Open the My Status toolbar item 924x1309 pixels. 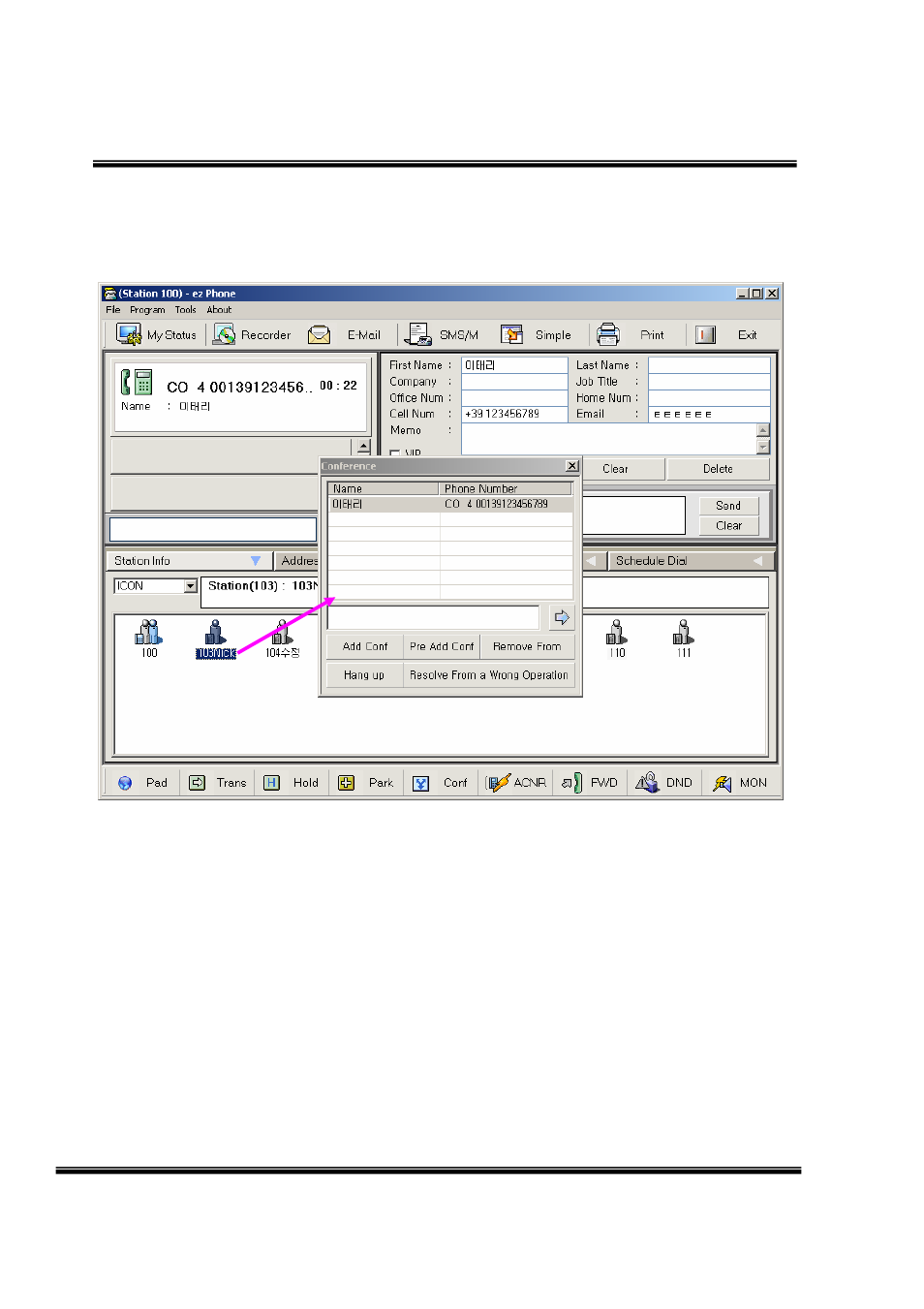point(156,335)
